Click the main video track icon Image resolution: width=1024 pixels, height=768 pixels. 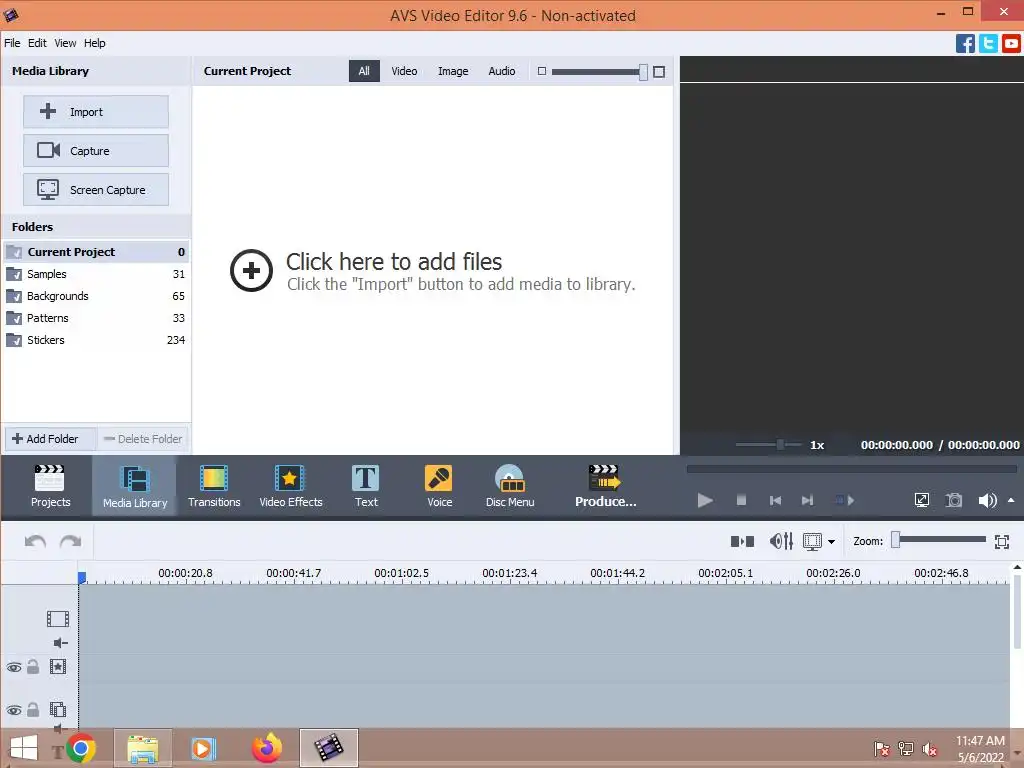click(x=58, y=618)
